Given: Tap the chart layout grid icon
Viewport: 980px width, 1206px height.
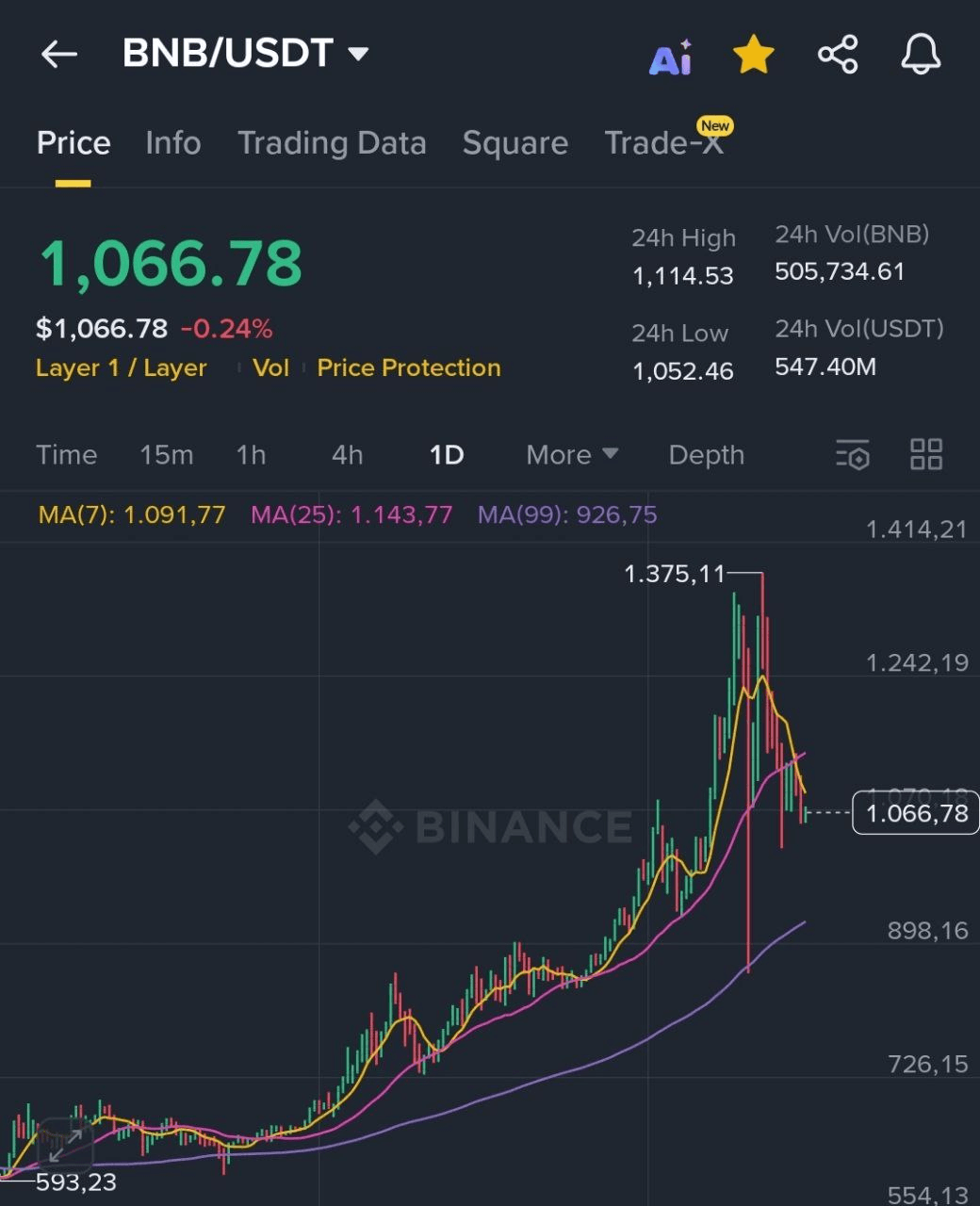Looking at the screenshot, I should [926, 454].
